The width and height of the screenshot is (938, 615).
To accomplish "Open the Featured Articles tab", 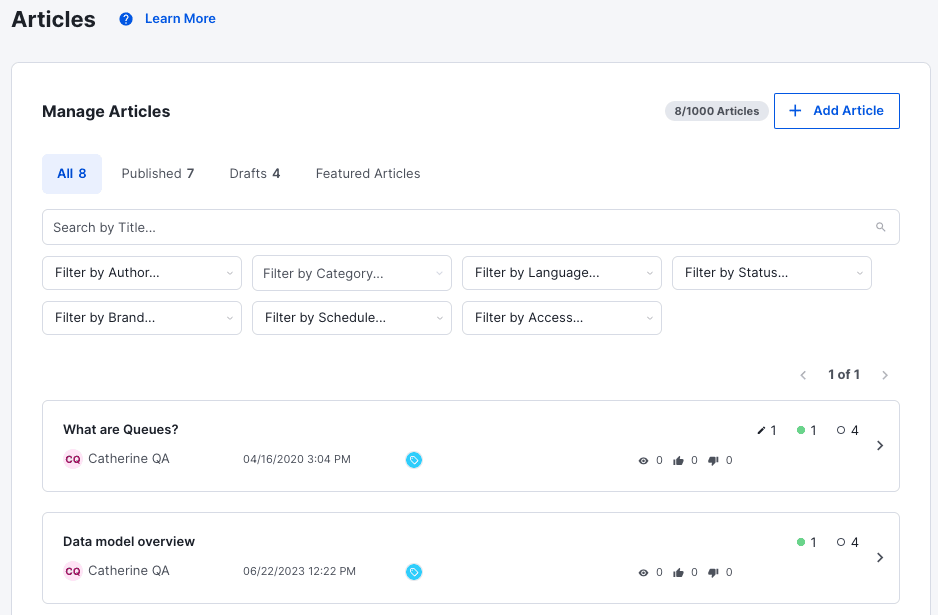I will click(368, 174).
